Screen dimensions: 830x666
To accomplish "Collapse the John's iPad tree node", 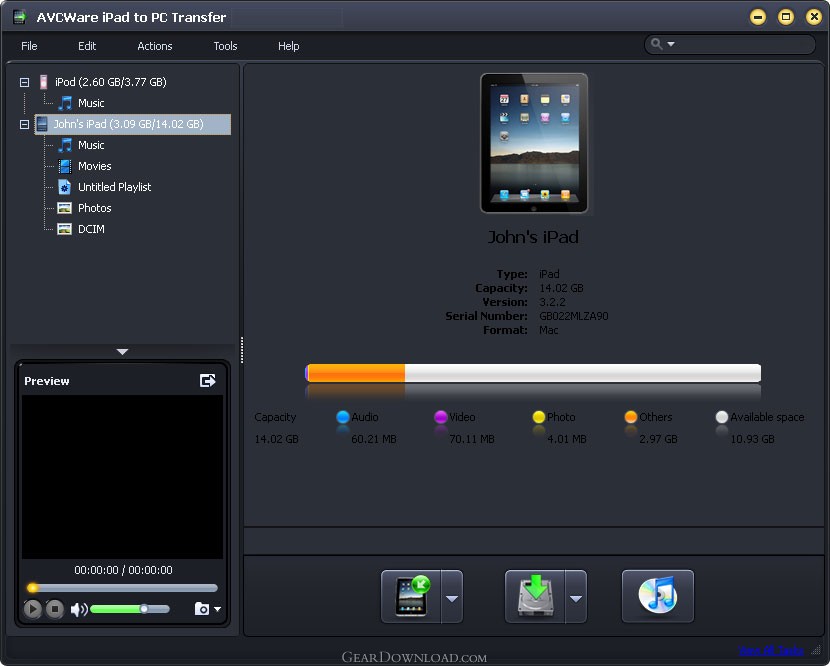I will (24, 124).
